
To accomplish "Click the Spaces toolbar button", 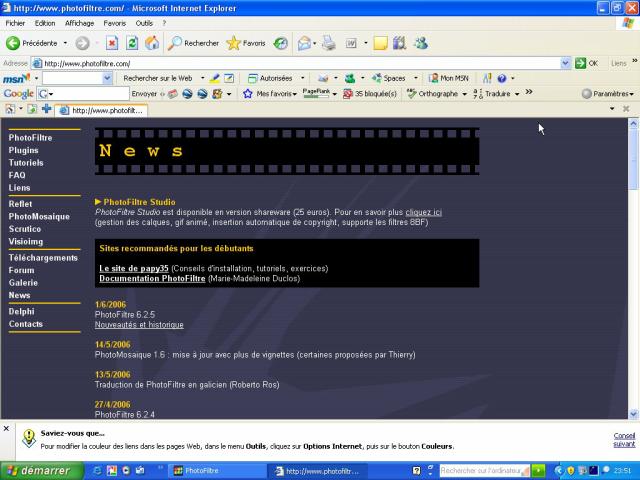I will (389, 78).
